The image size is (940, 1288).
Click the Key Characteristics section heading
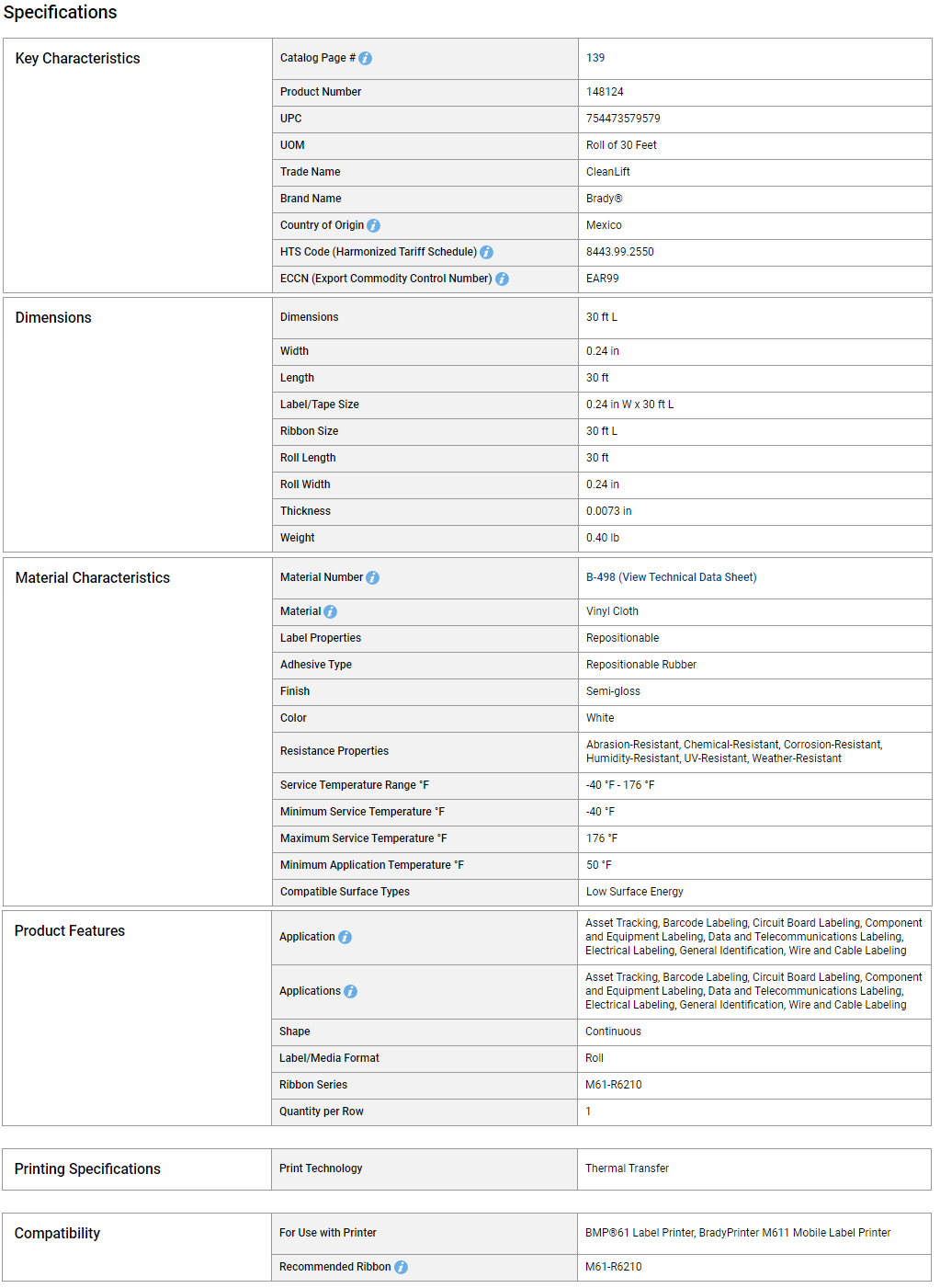tap(78, 59)
